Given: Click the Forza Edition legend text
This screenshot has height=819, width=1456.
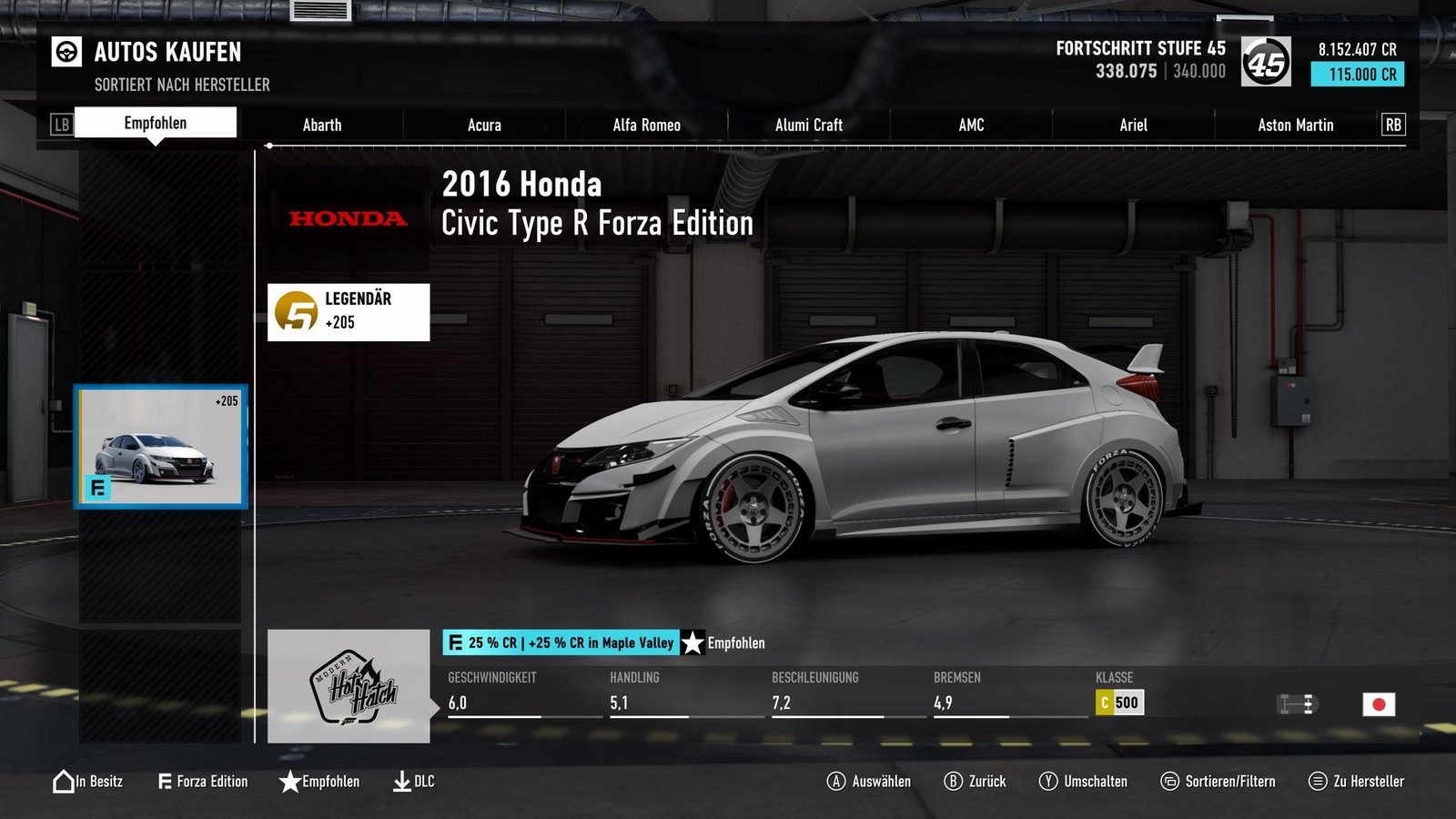Looking at the screenshot, I should pos(212,781).
